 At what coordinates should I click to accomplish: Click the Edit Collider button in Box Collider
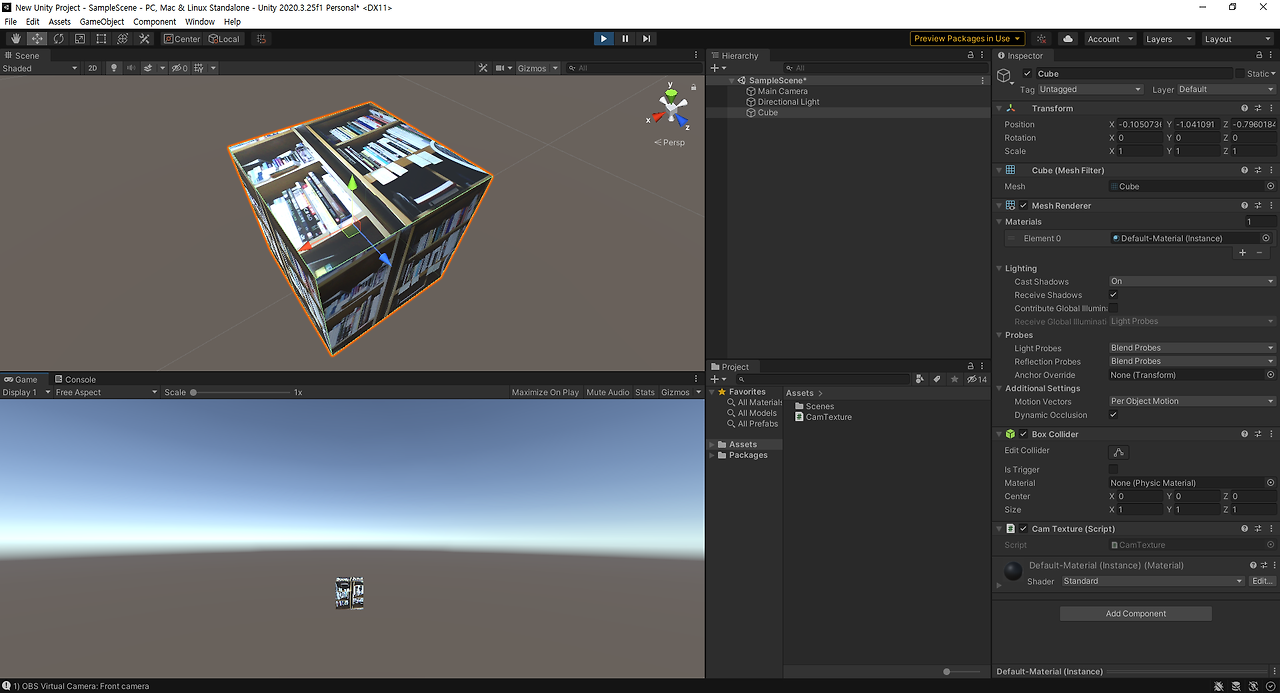pos(1118,452)
